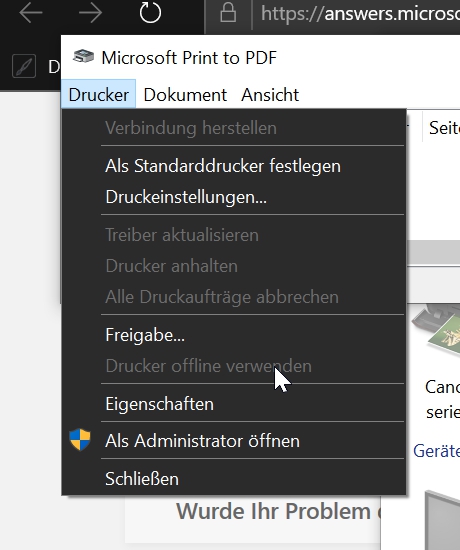Click the browser back arrow

coord(31,13)
